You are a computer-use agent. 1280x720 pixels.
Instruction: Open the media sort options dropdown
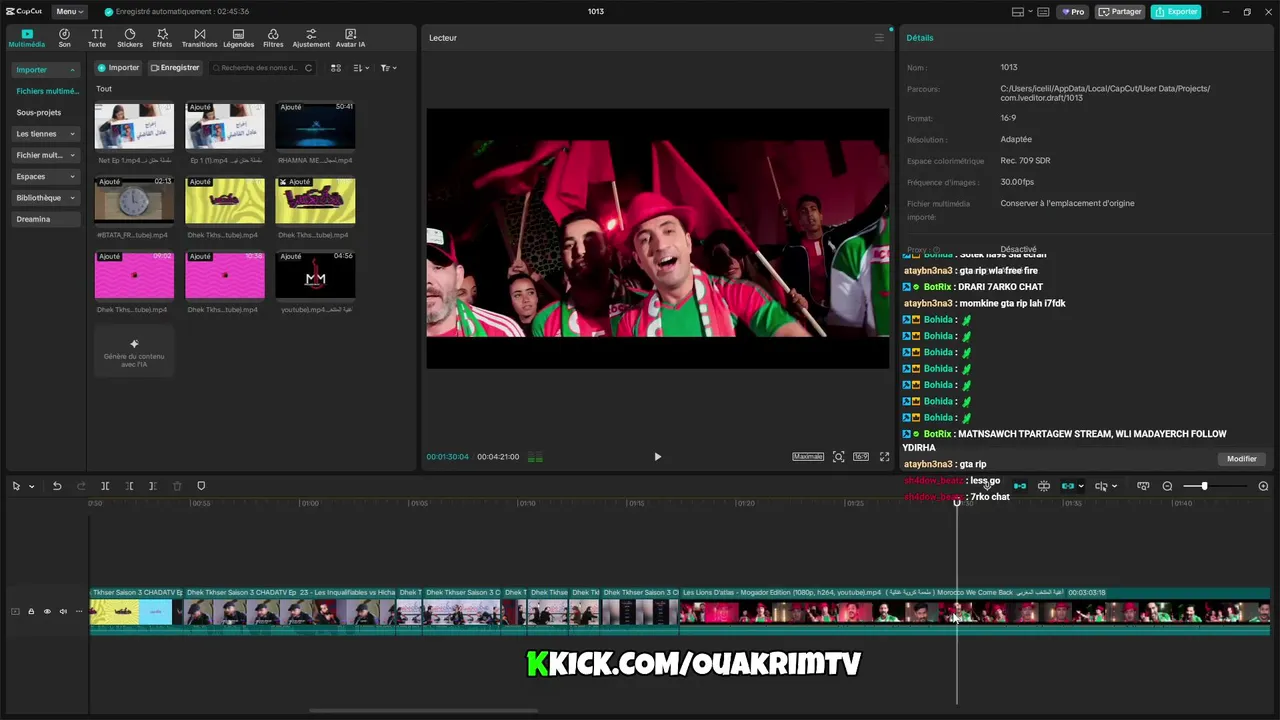pyautogui.click(x=361, y=68)
